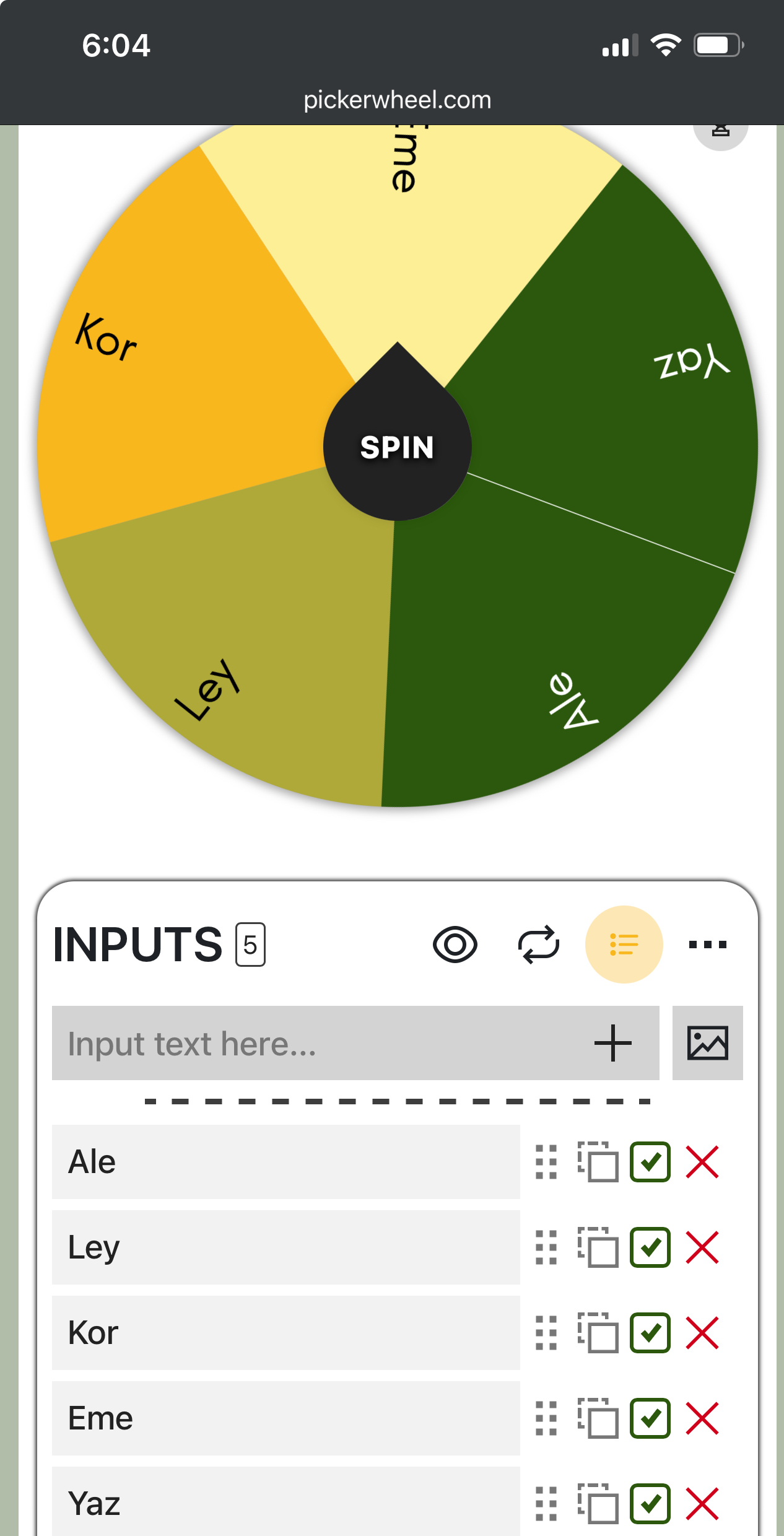This screenshot has height=1536, width=784.
Task: Delete the Ale entry with red X
Action: (x=702, y=1161)
